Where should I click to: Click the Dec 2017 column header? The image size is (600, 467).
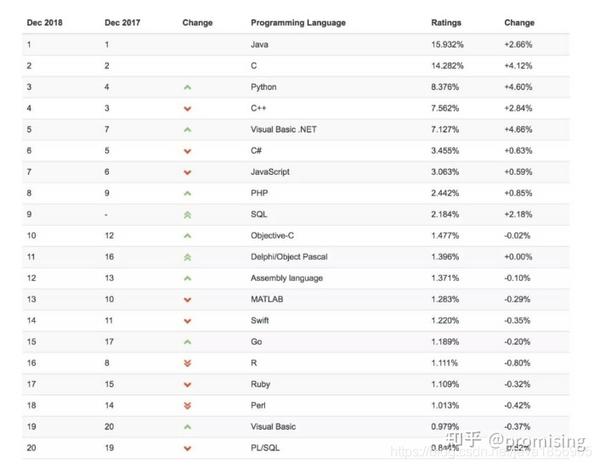click(x=122, y=23)
